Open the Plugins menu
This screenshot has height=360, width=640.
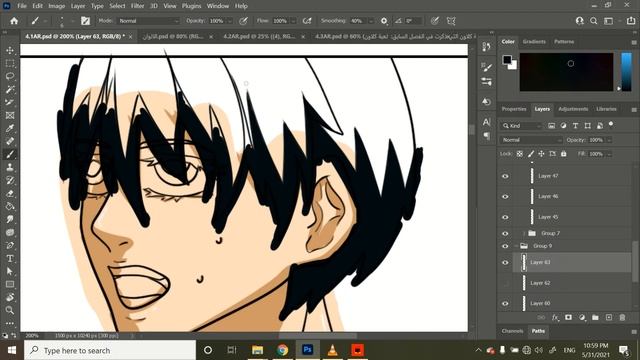pos(191,6)
